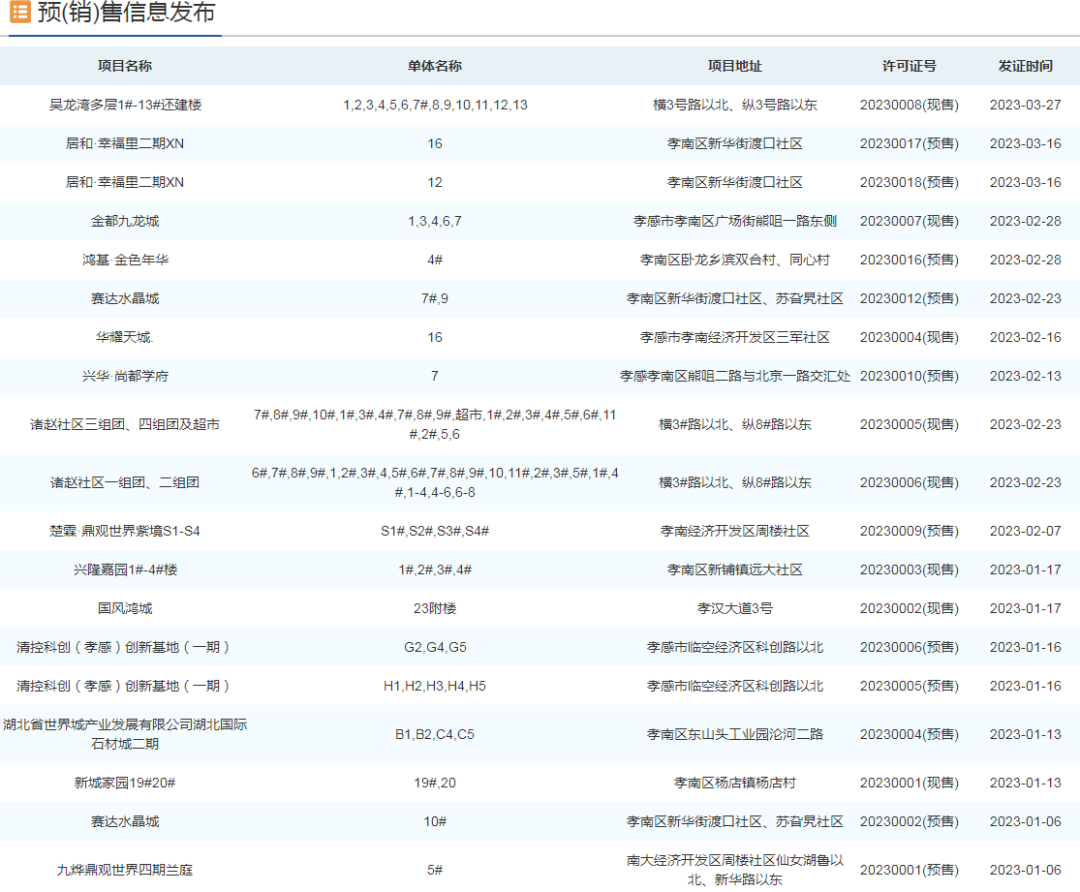Click the 孝汉大道3号 address cell
Viewport: 1080px width, 892px height.
(x=735, y=608)
